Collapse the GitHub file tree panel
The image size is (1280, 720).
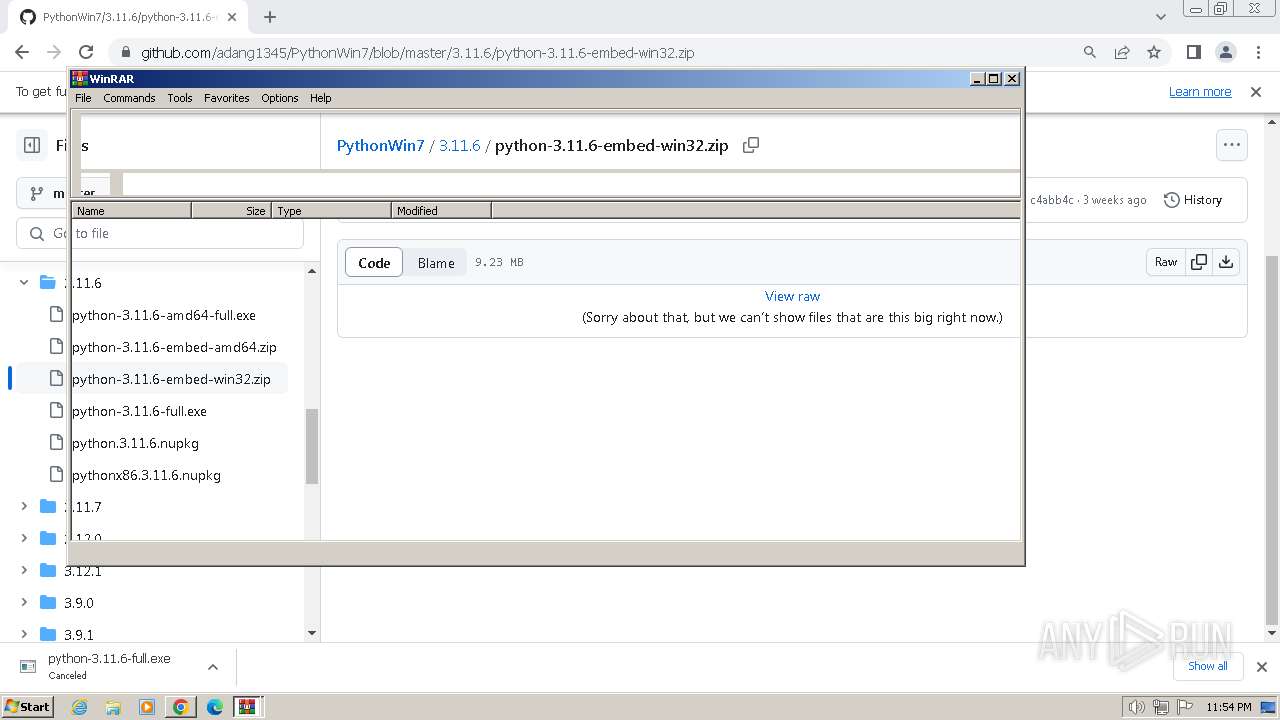click(32, 145)
